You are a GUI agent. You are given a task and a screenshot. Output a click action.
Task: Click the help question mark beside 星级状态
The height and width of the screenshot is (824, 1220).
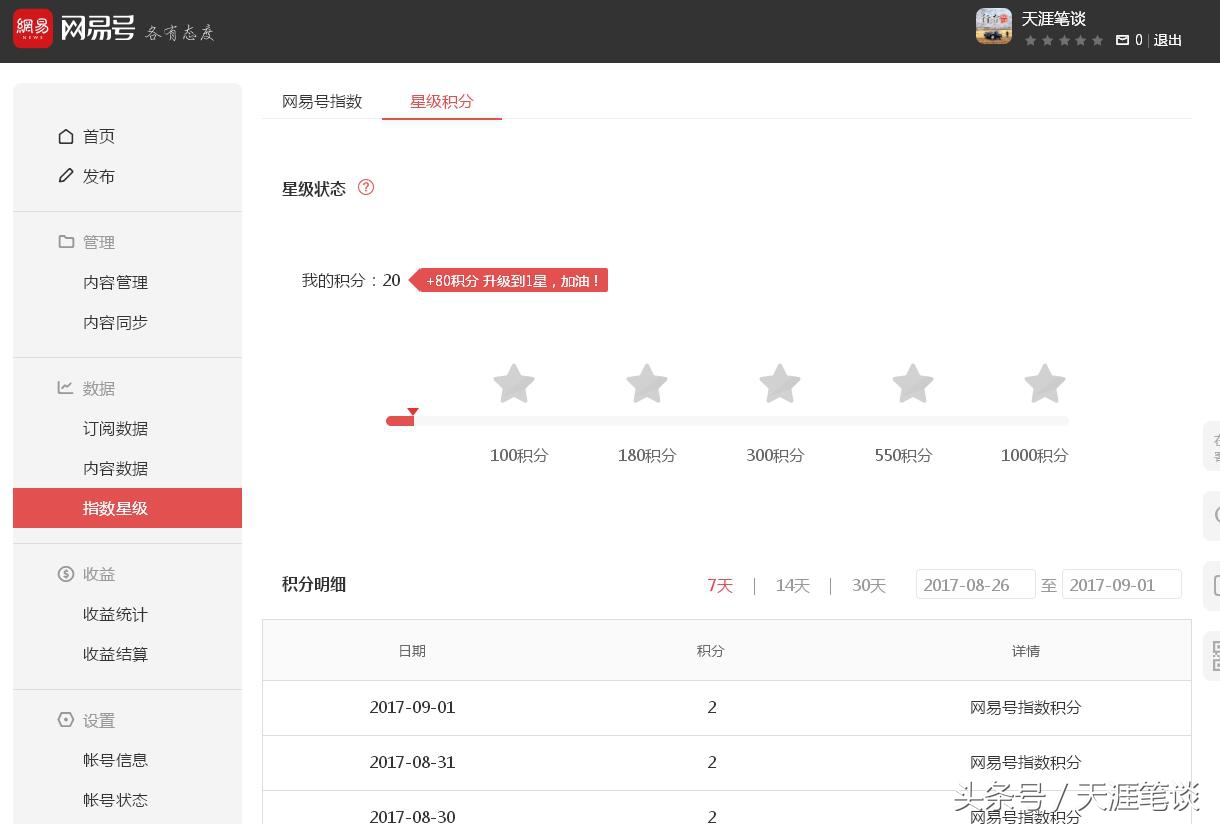pyautogui.click(x=366, y=187)
